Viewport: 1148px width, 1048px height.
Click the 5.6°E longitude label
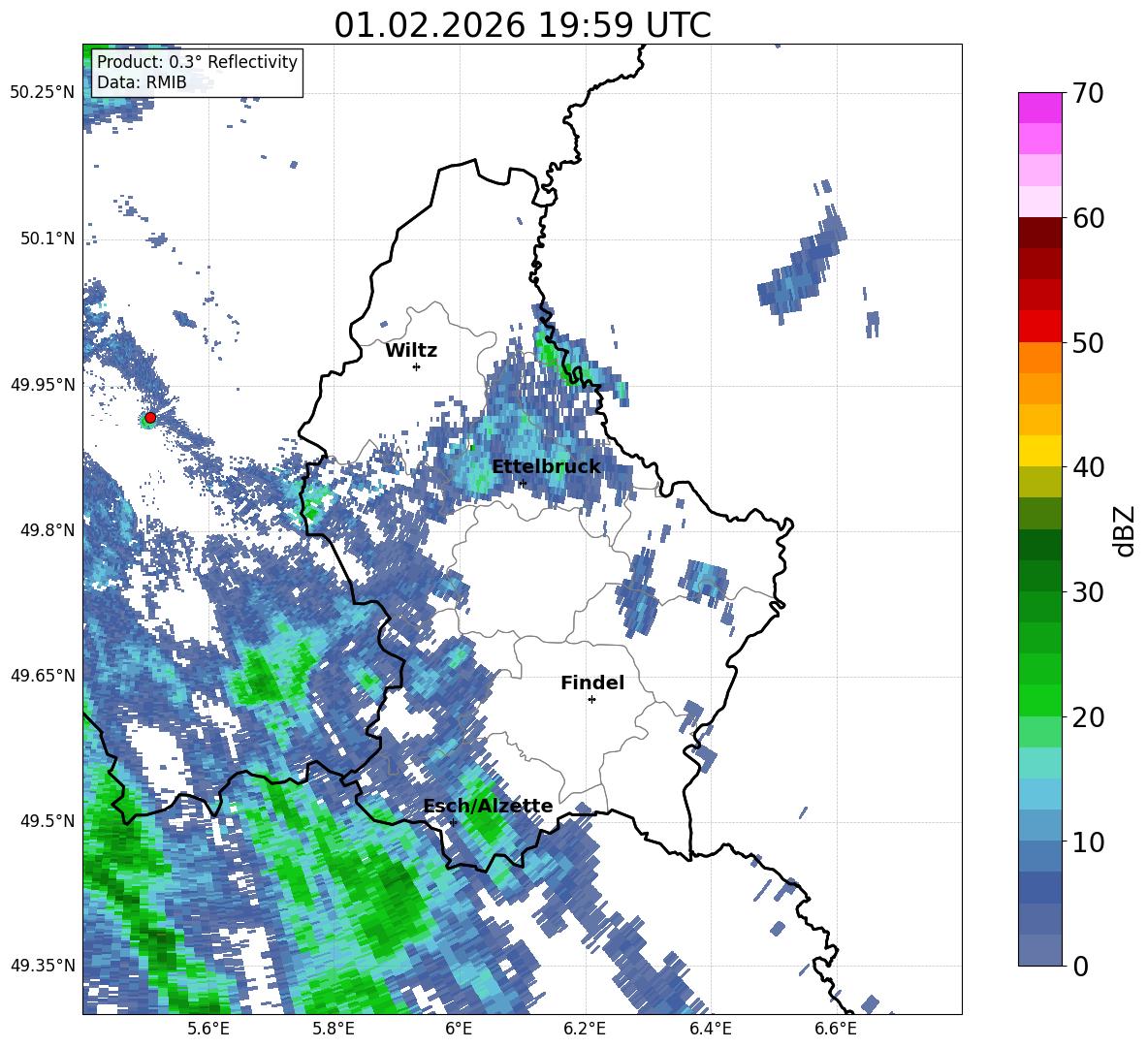[x=208, y=1029]
